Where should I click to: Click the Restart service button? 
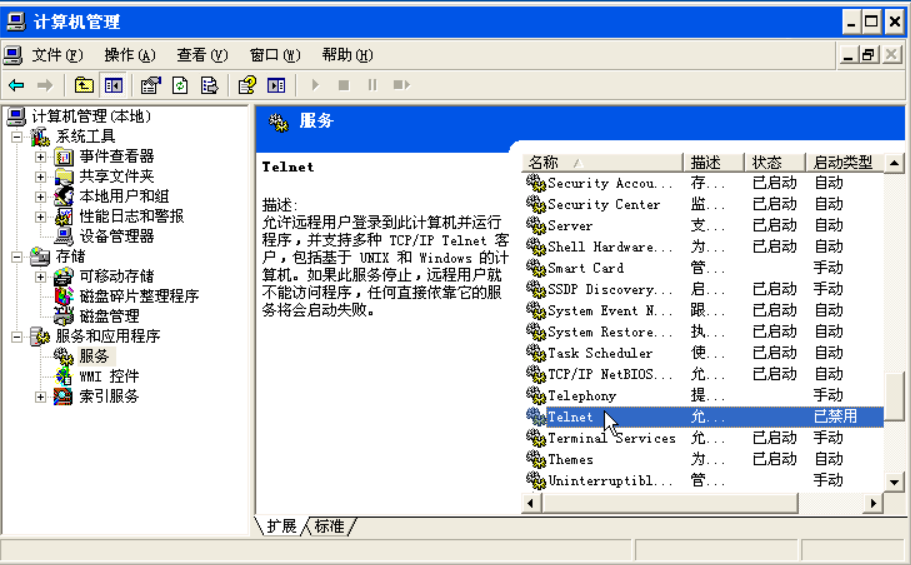click(x=401, y=85)
